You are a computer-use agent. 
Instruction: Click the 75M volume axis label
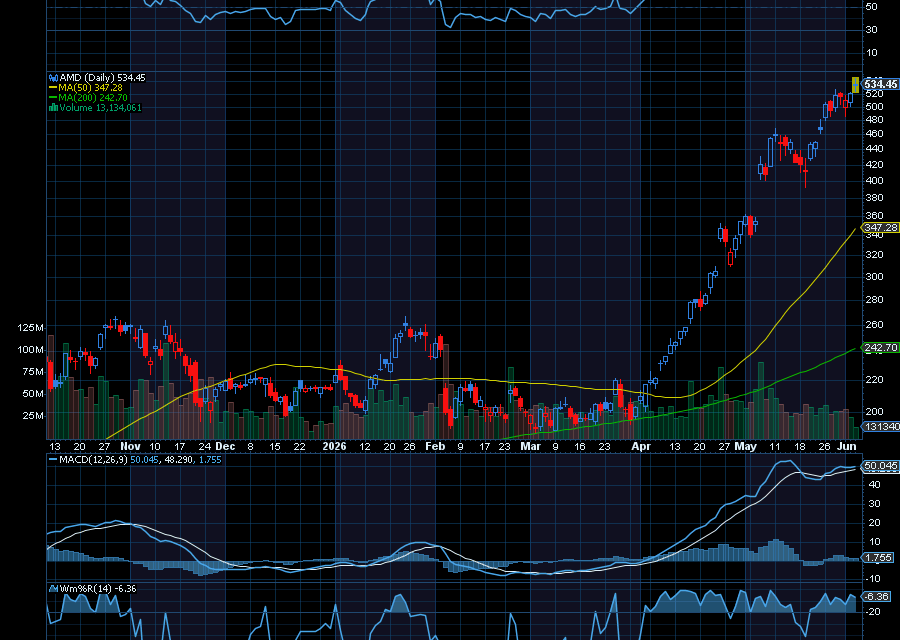tap(33, 371)
